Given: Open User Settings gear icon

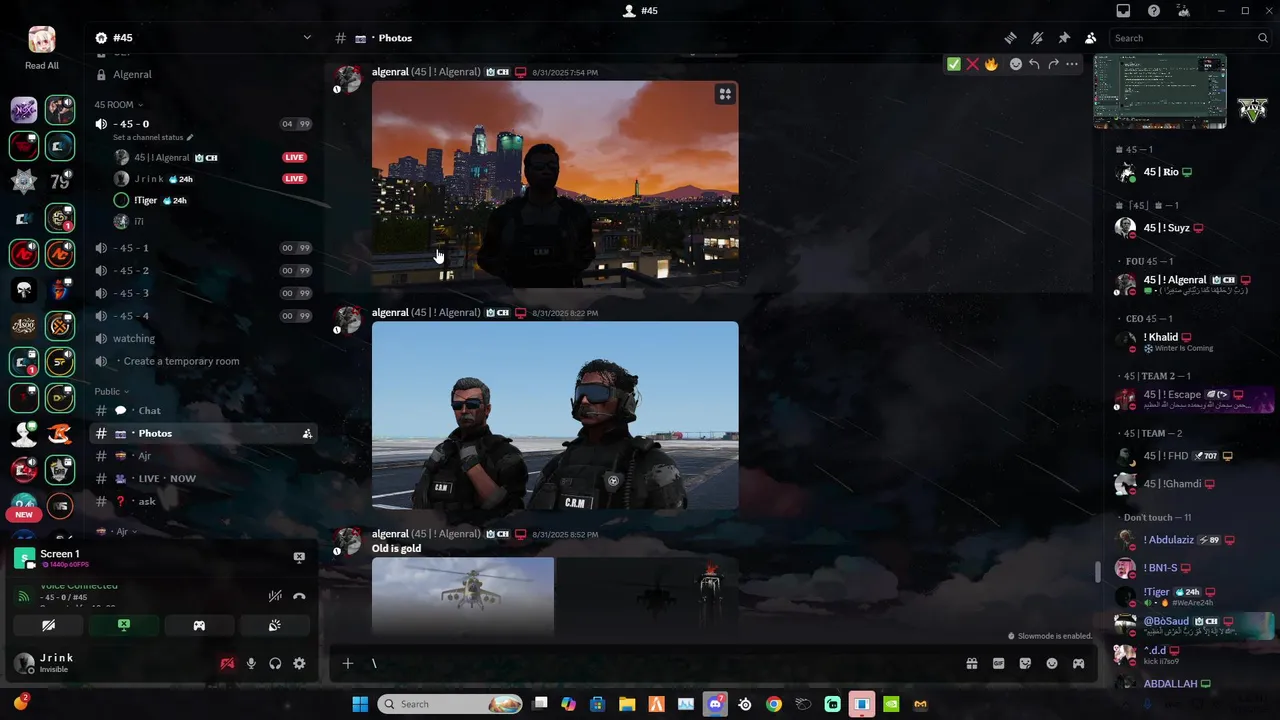Looking at the screenshot, I should coord(299,663).
